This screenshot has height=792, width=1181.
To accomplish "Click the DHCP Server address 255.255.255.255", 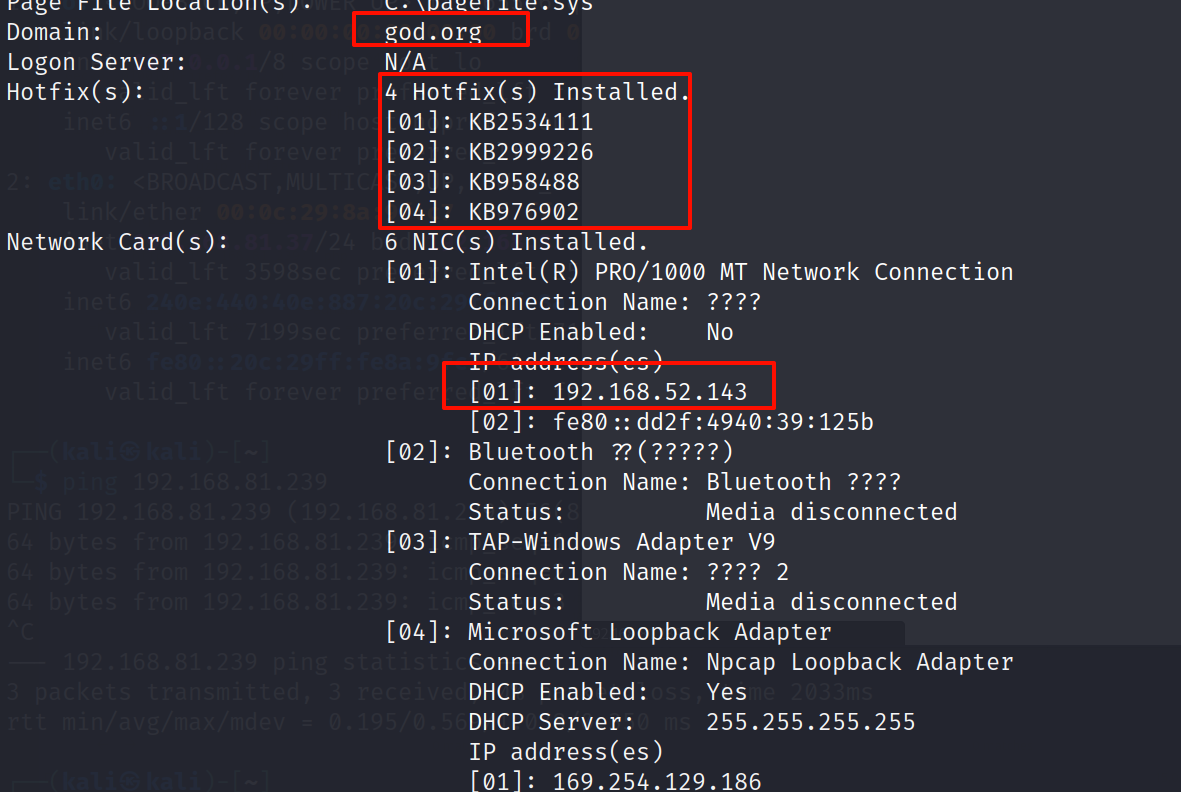I will pyautogui.click(x=810, y=722).
